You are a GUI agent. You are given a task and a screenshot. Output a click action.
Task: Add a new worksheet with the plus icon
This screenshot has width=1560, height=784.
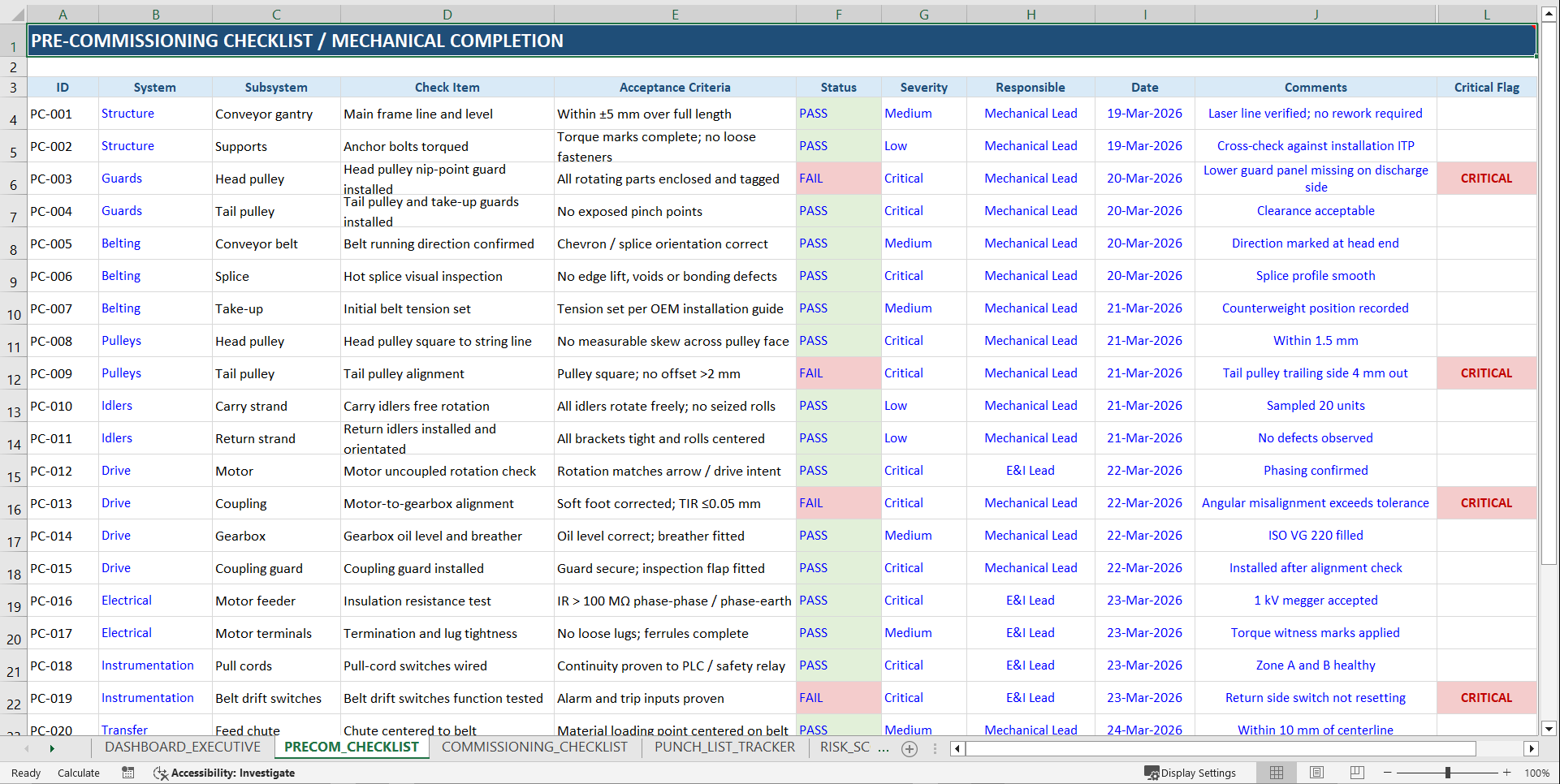coord(910,747)
